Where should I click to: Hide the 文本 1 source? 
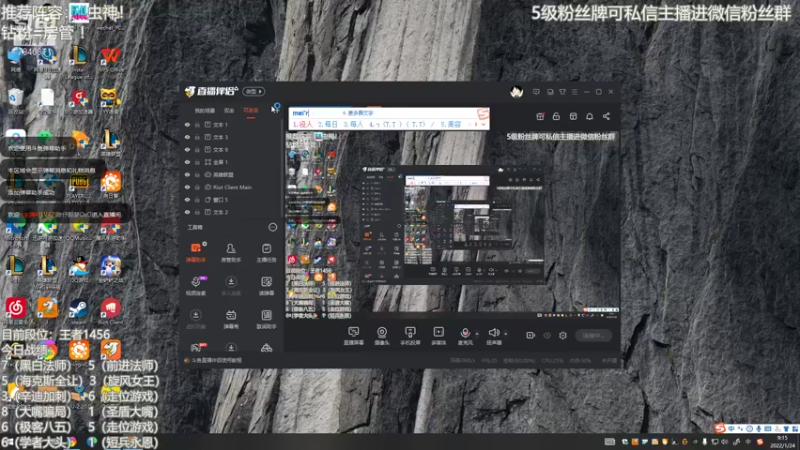tap(187, 124)
